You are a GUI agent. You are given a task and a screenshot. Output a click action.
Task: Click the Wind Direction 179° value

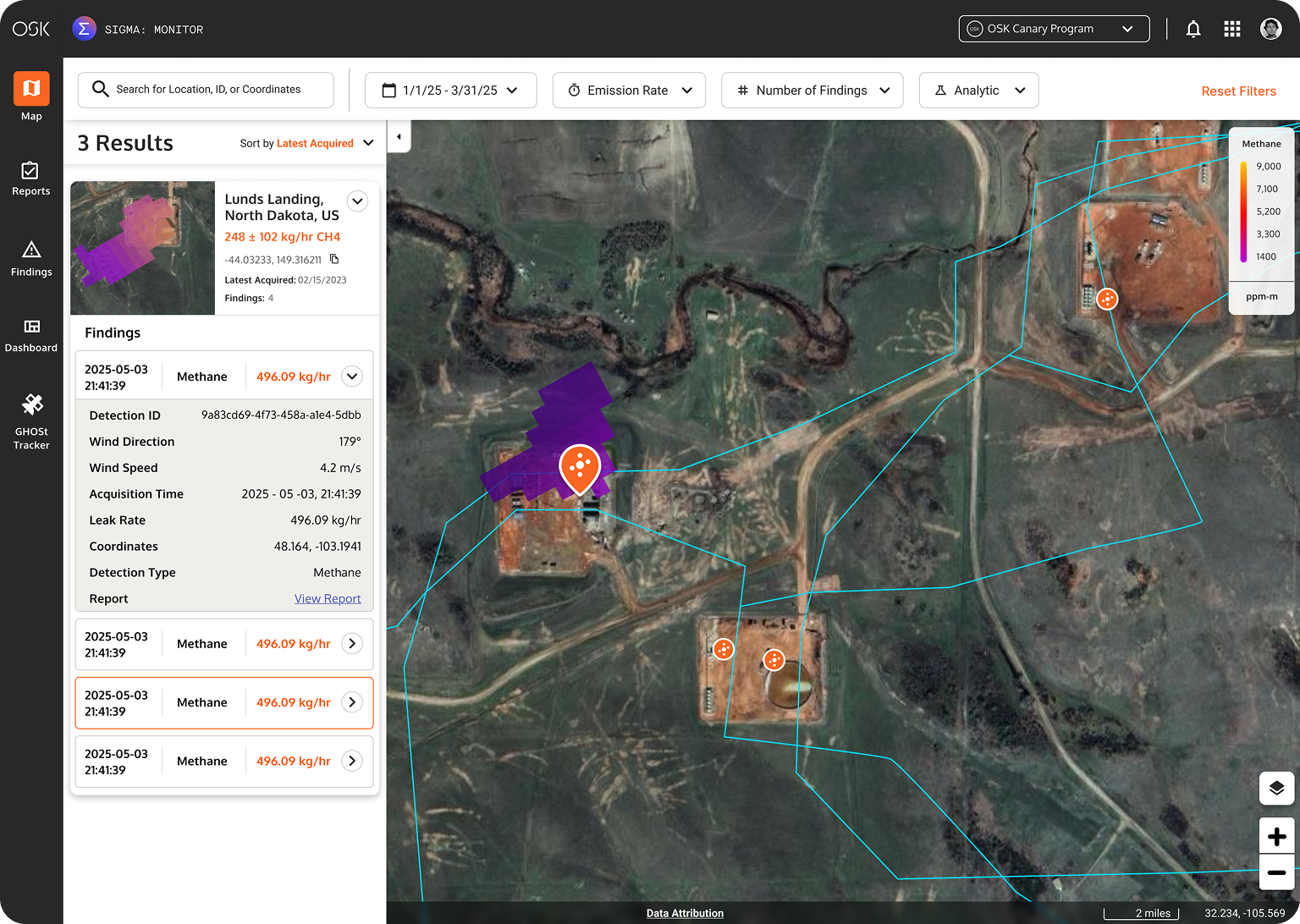tap(350, 442)
